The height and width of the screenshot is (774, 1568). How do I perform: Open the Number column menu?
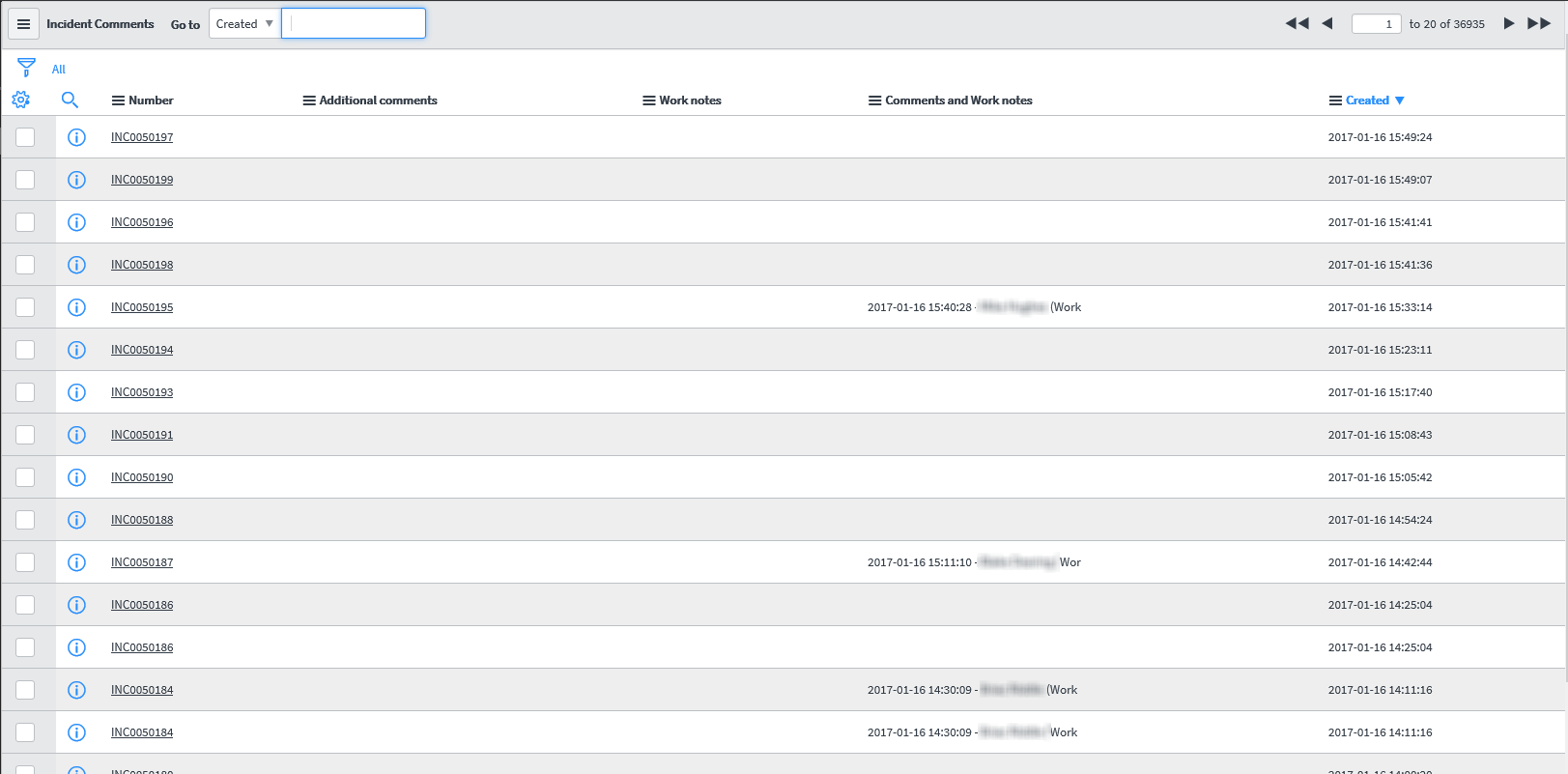[x=118, y=100]
